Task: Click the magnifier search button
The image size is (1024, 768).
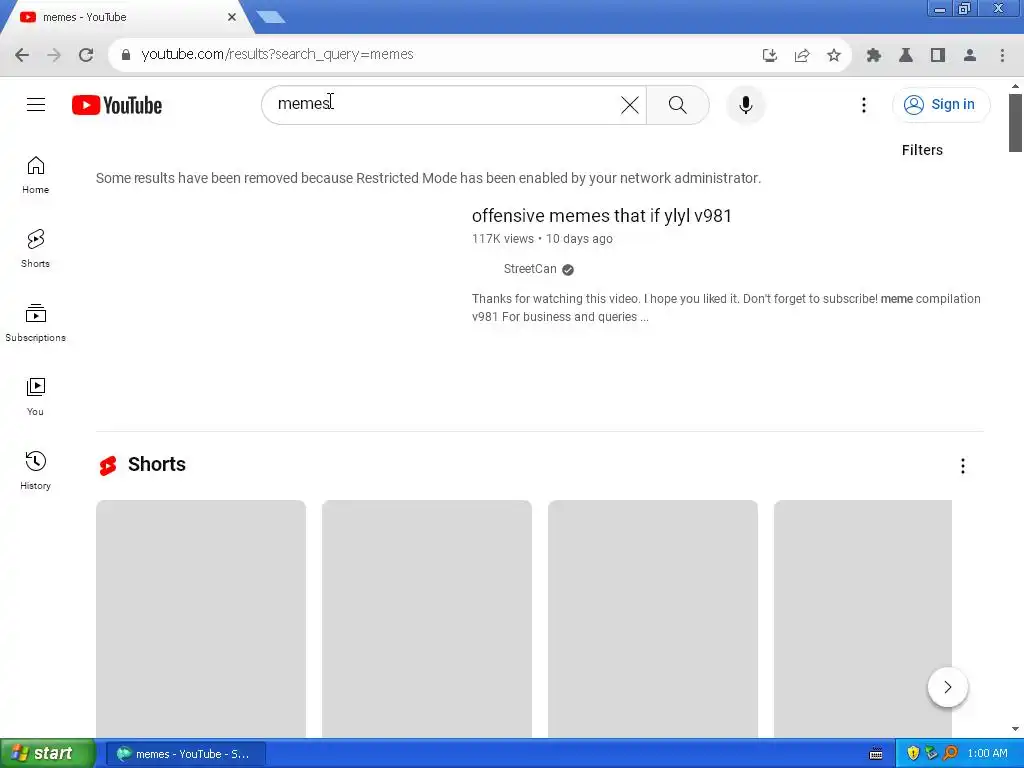Action: point(677,105)
